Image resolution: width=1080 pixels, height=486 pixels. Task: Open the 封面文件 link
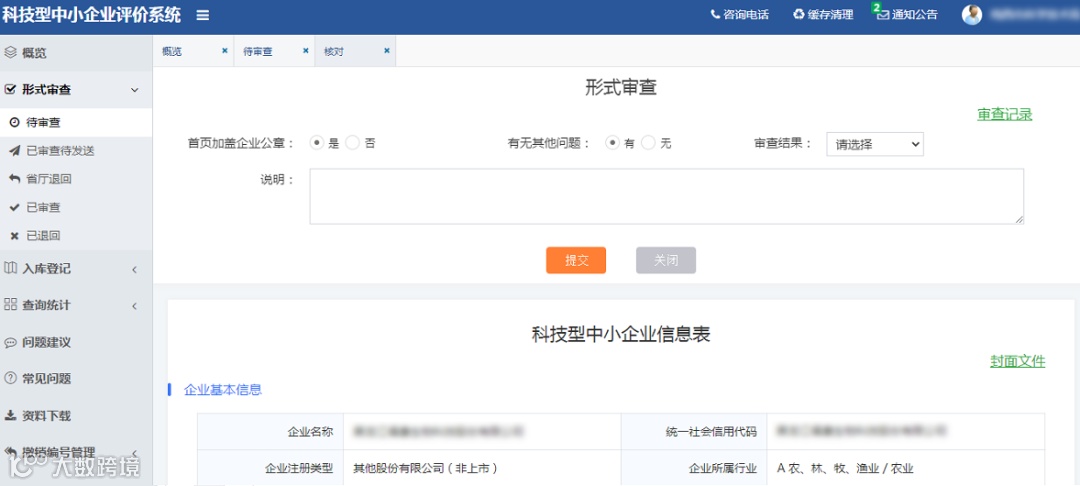pyautogui.click(x=1018, y=361)
